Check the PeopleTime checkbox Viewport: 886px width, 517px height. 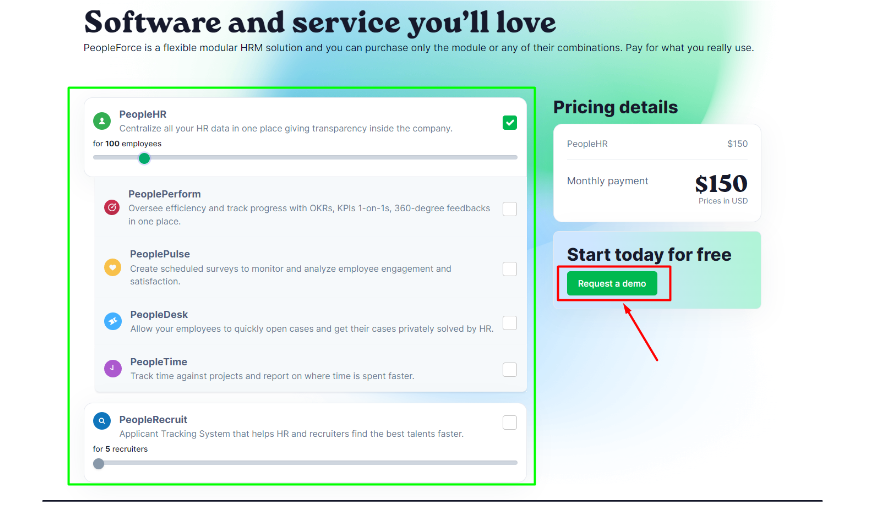(x=510, y=370)
